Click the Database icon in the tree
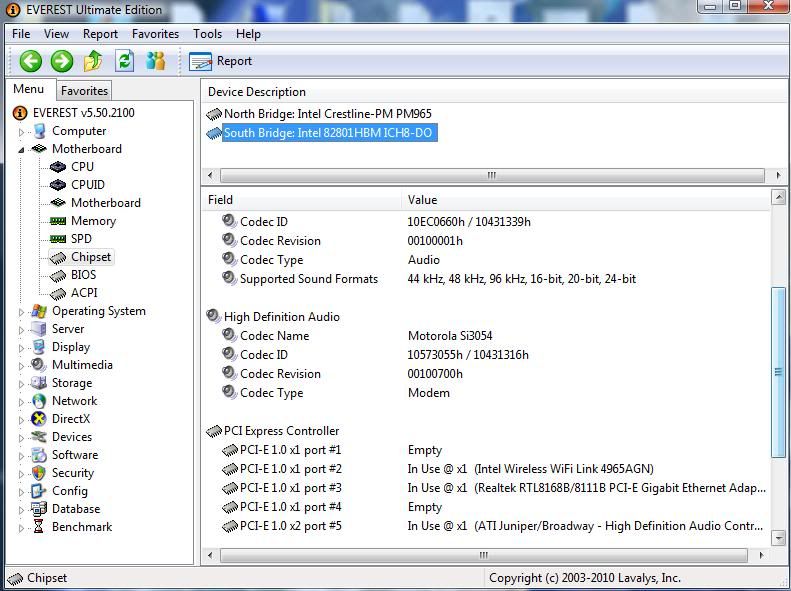The height and width of the screenshot is (591, 791). (x=39, y=509)
